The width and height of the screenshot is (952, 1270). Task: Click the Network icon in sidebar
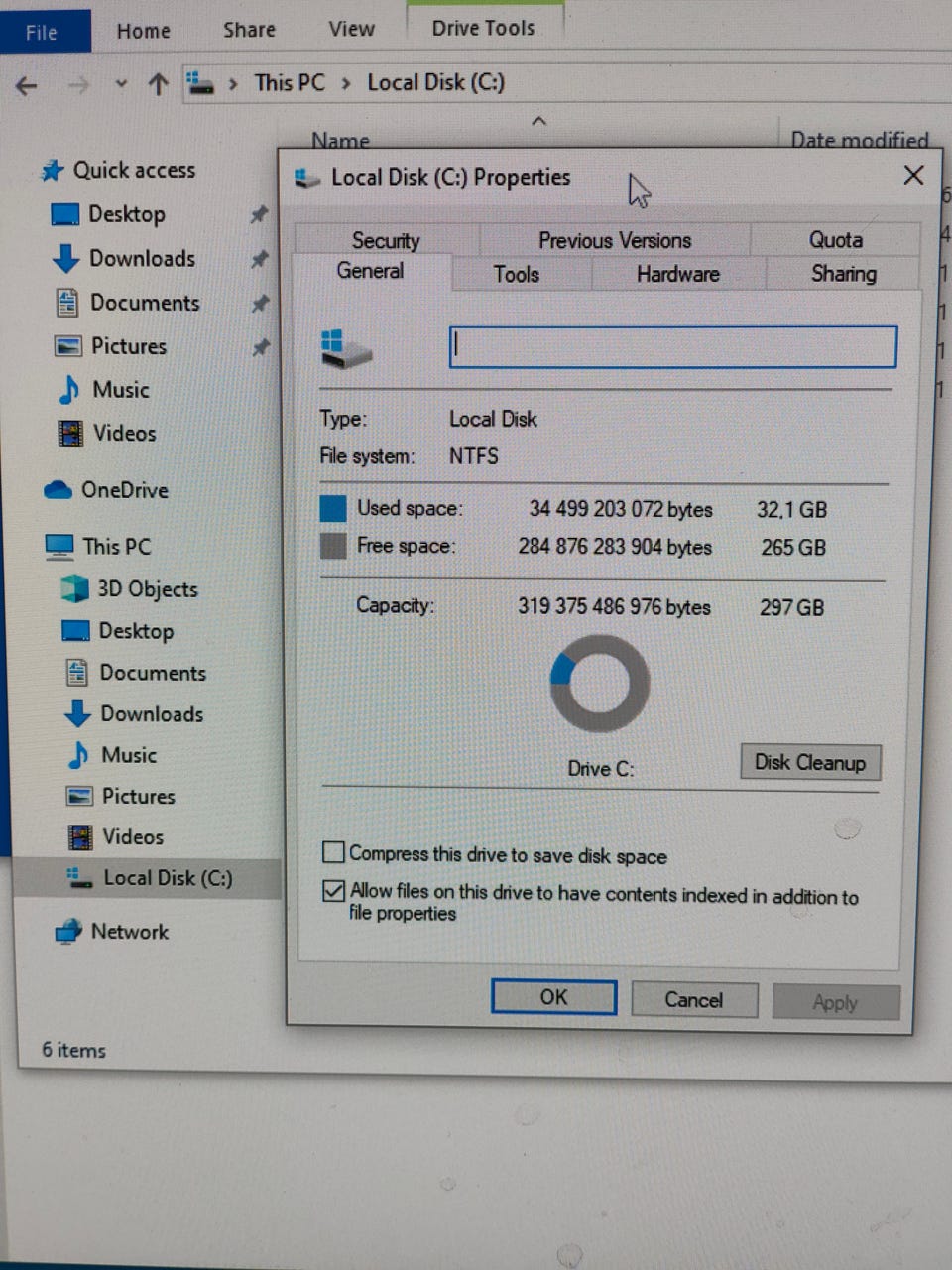point(68,932)
